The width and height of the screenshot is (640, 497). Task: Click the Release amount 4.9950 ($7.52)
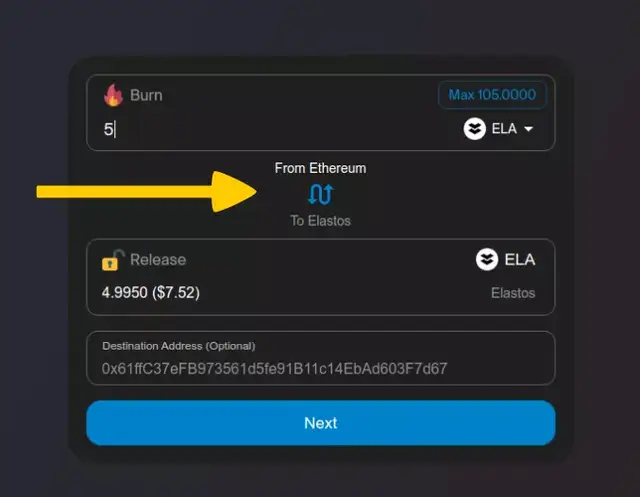coord(151,293)
